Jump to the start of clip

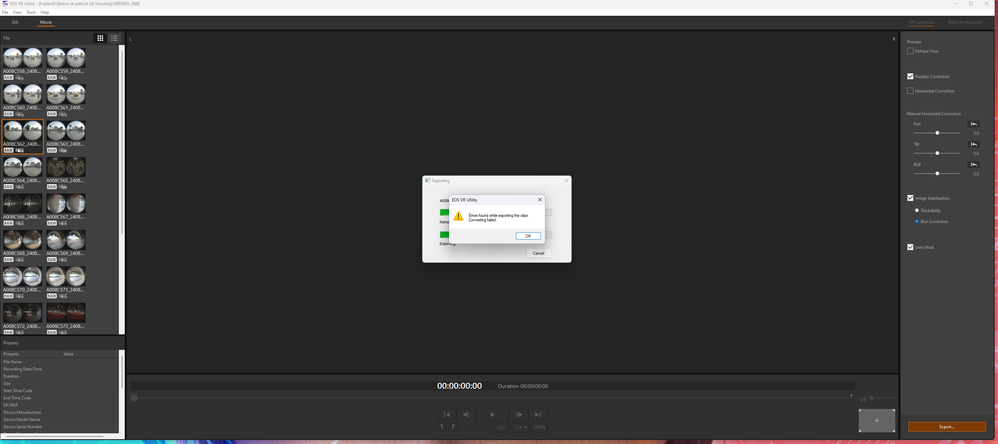pyautogui.click(x=447, y=414)
